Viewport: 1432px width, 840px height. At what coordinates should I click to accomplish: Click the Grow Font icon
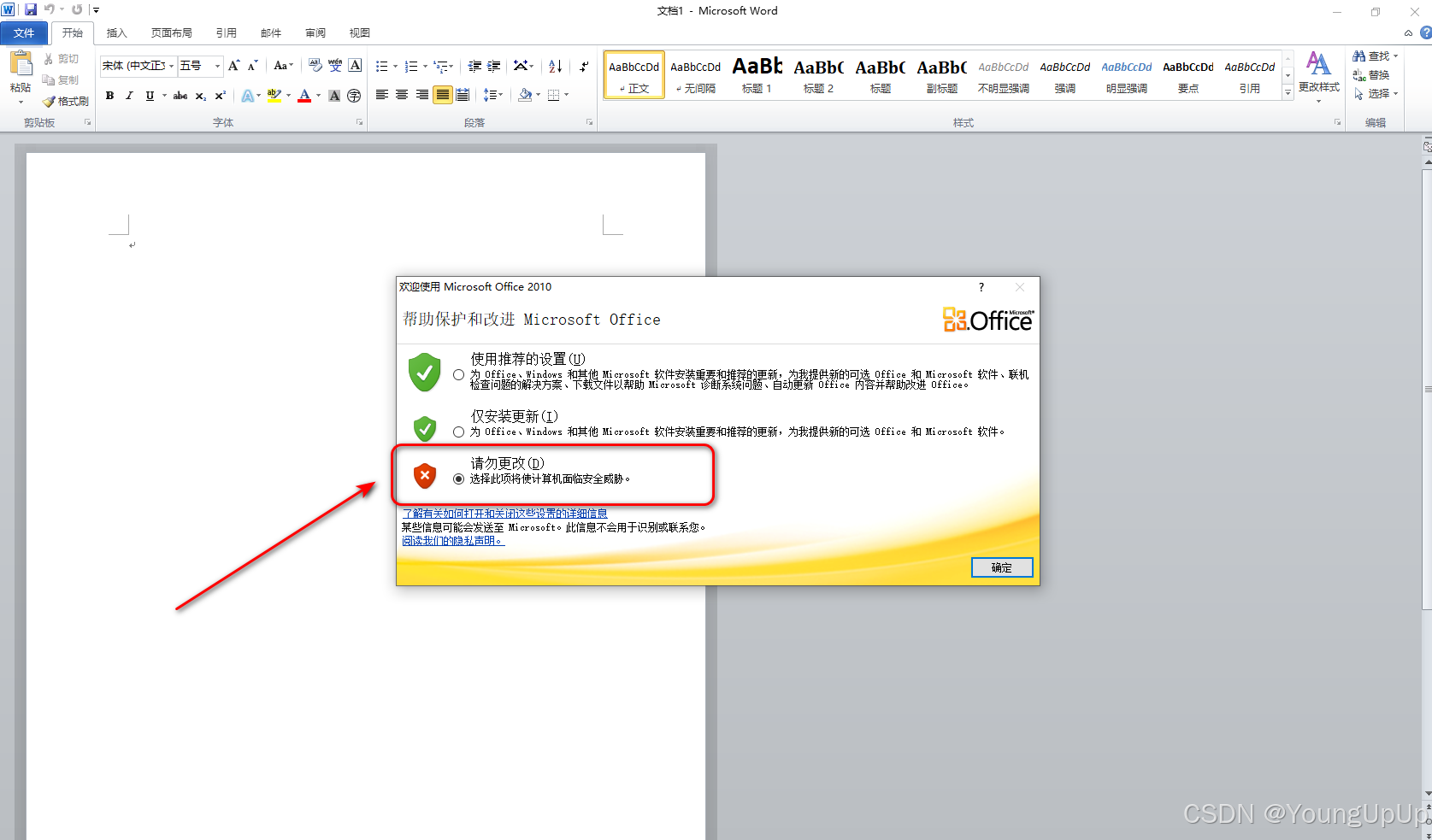click(x=233, y=66)
